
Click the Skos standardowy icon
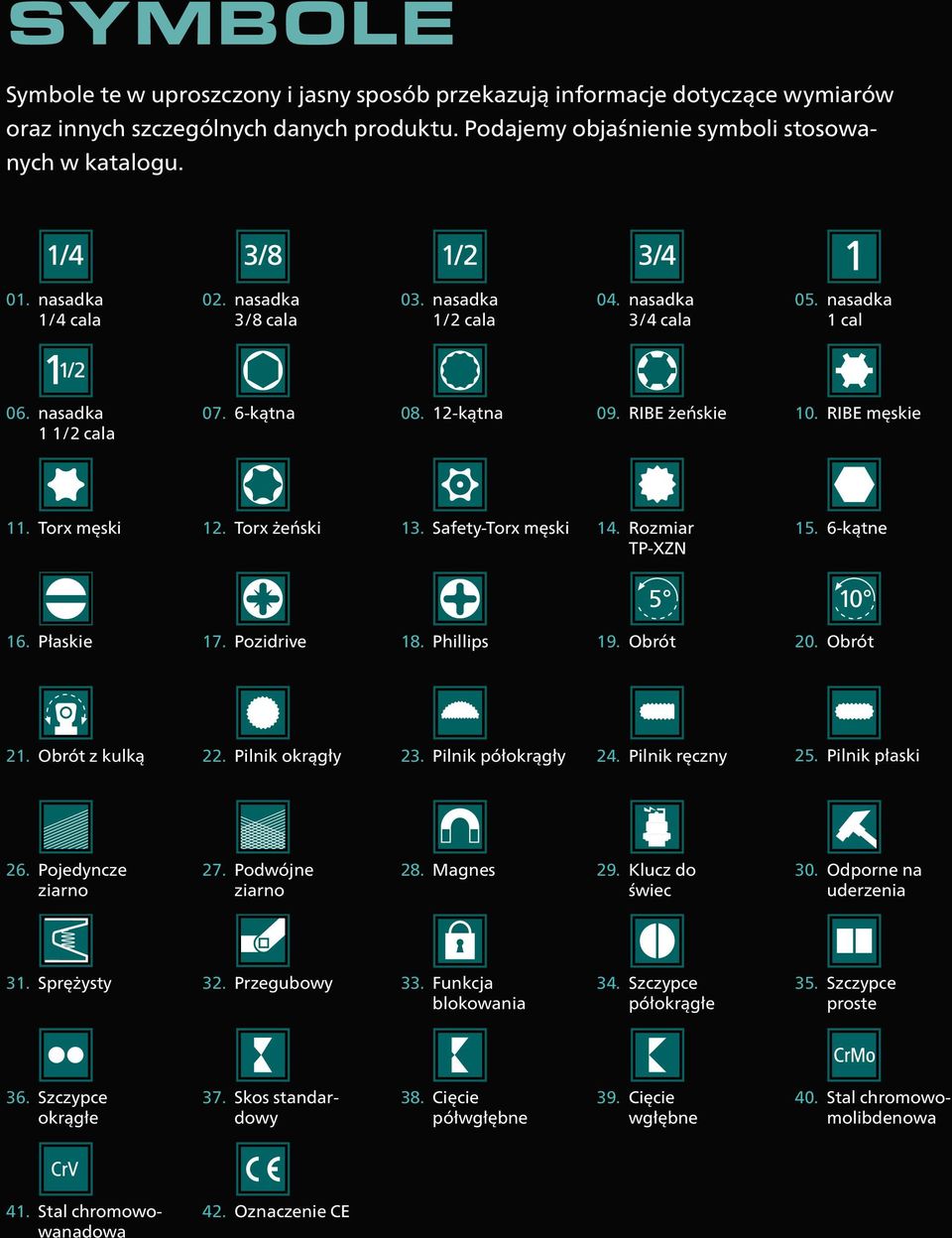[263, 1054]
